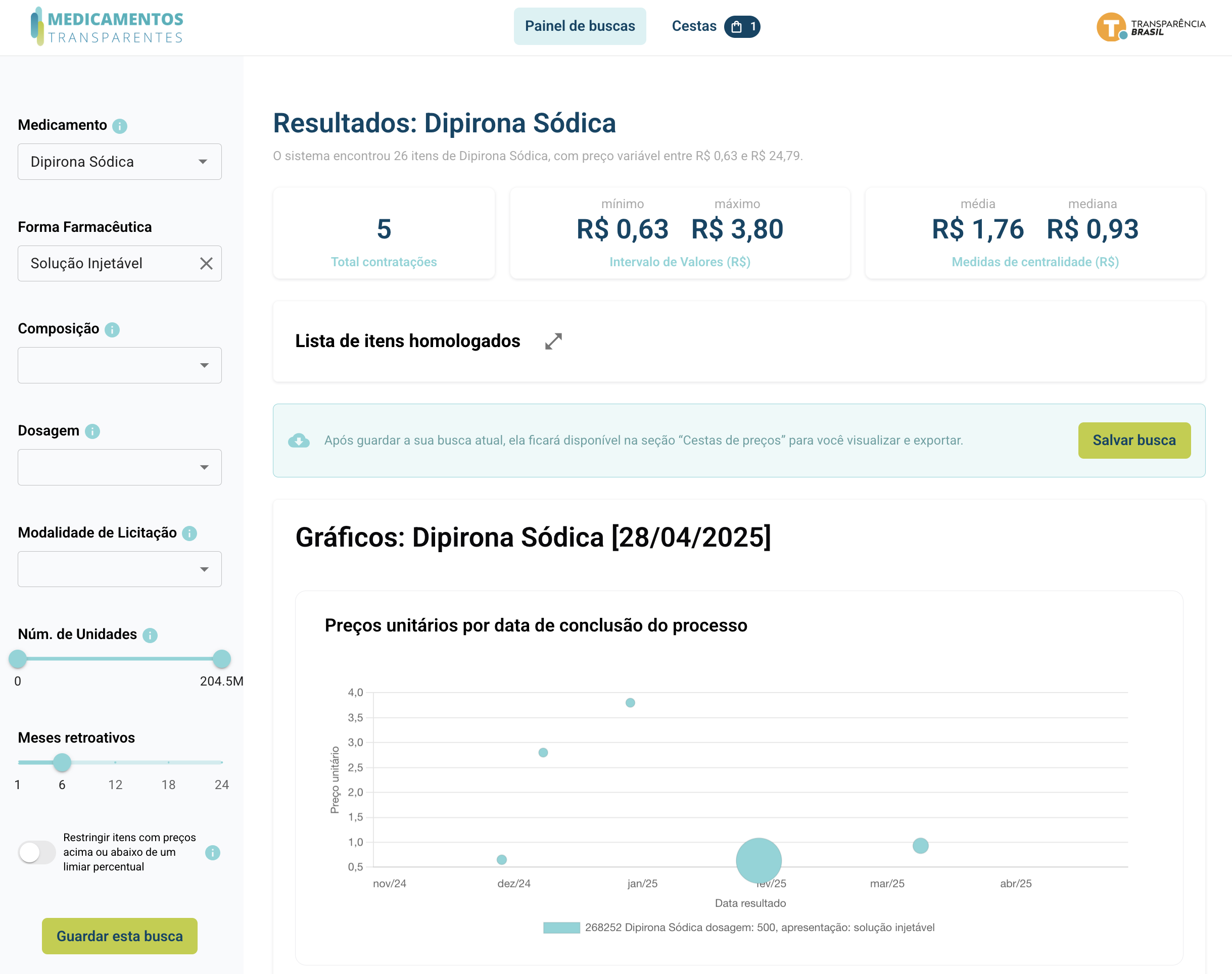Screen dimensions: 1232x974
Task: Click the Cestas basket icon badge
Action: [742, 26]
